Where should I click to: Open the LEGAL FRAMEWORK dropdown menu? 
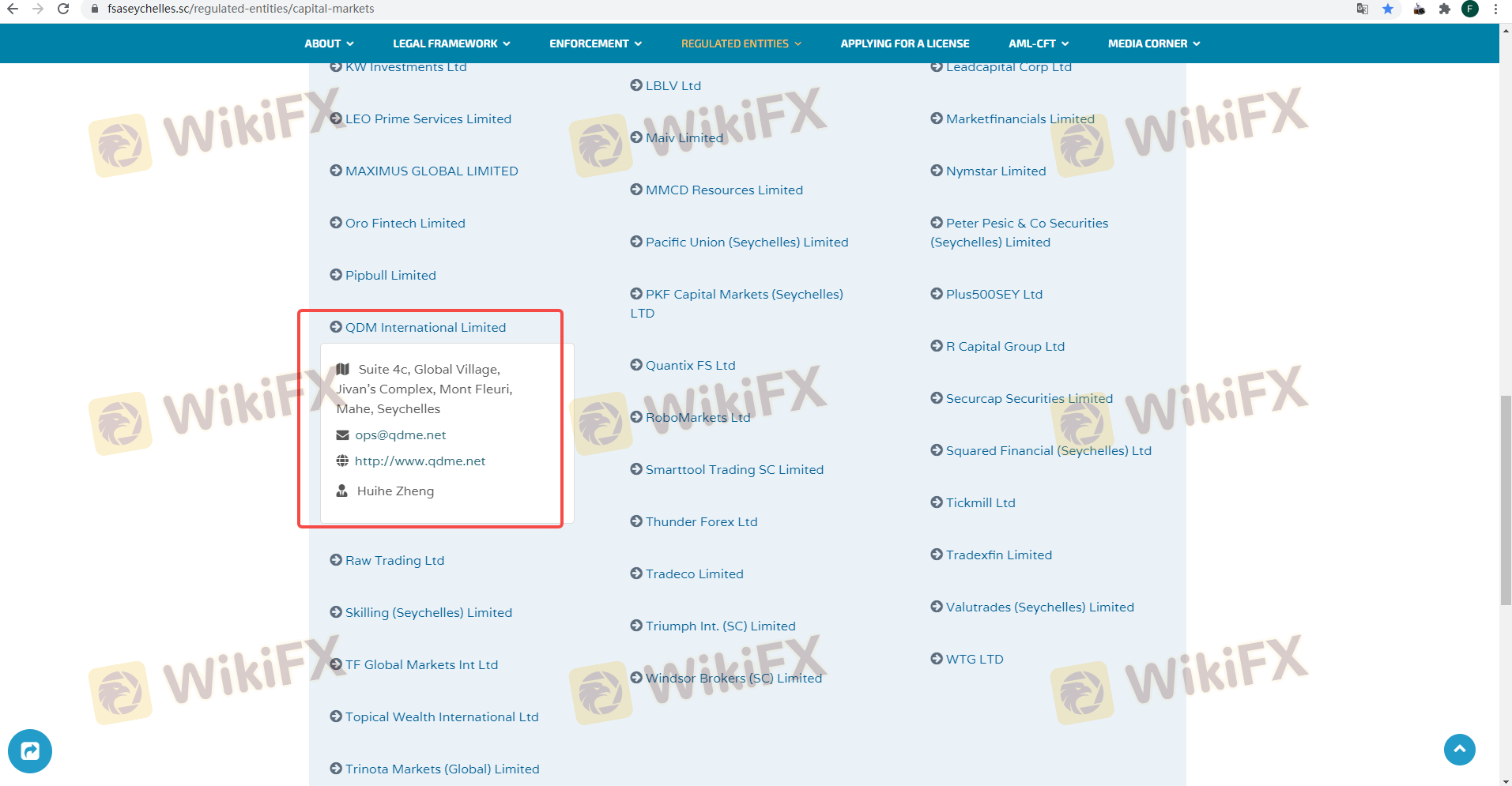tap(451, 43)
